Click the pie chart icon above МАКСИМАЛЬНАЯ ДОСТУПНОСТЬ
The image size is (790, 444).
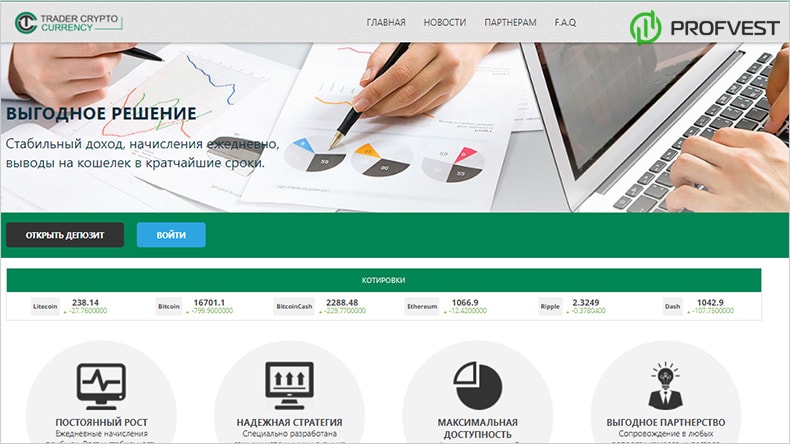(478, 386)
